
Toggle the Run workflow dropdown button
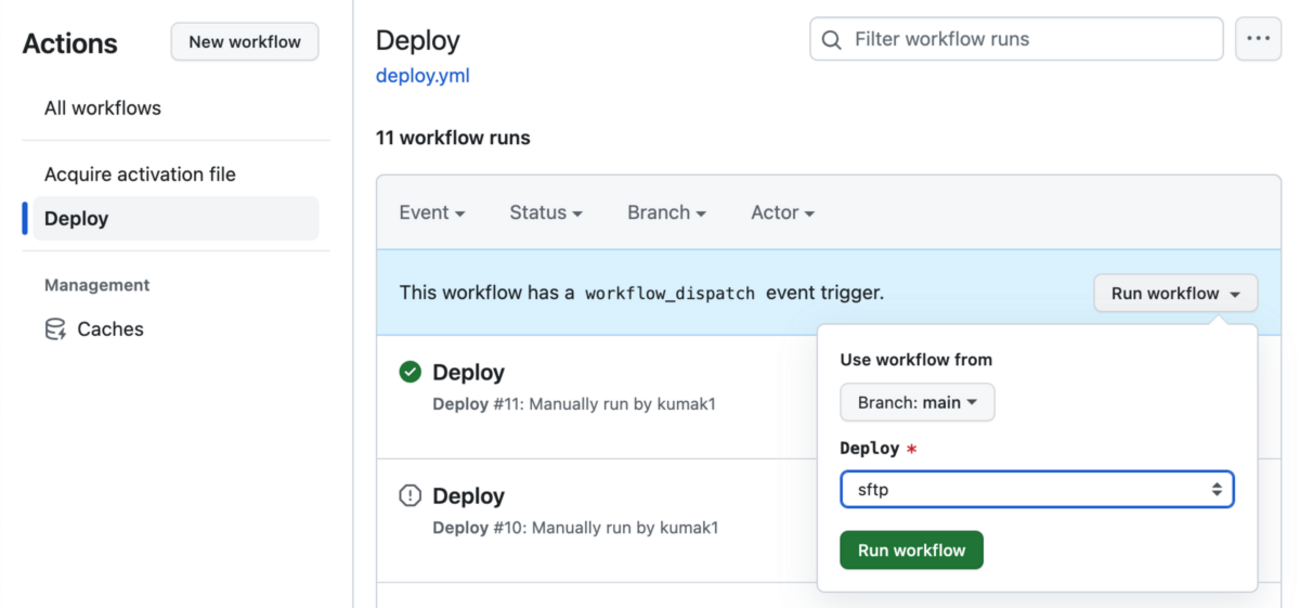coord(1175,293)
